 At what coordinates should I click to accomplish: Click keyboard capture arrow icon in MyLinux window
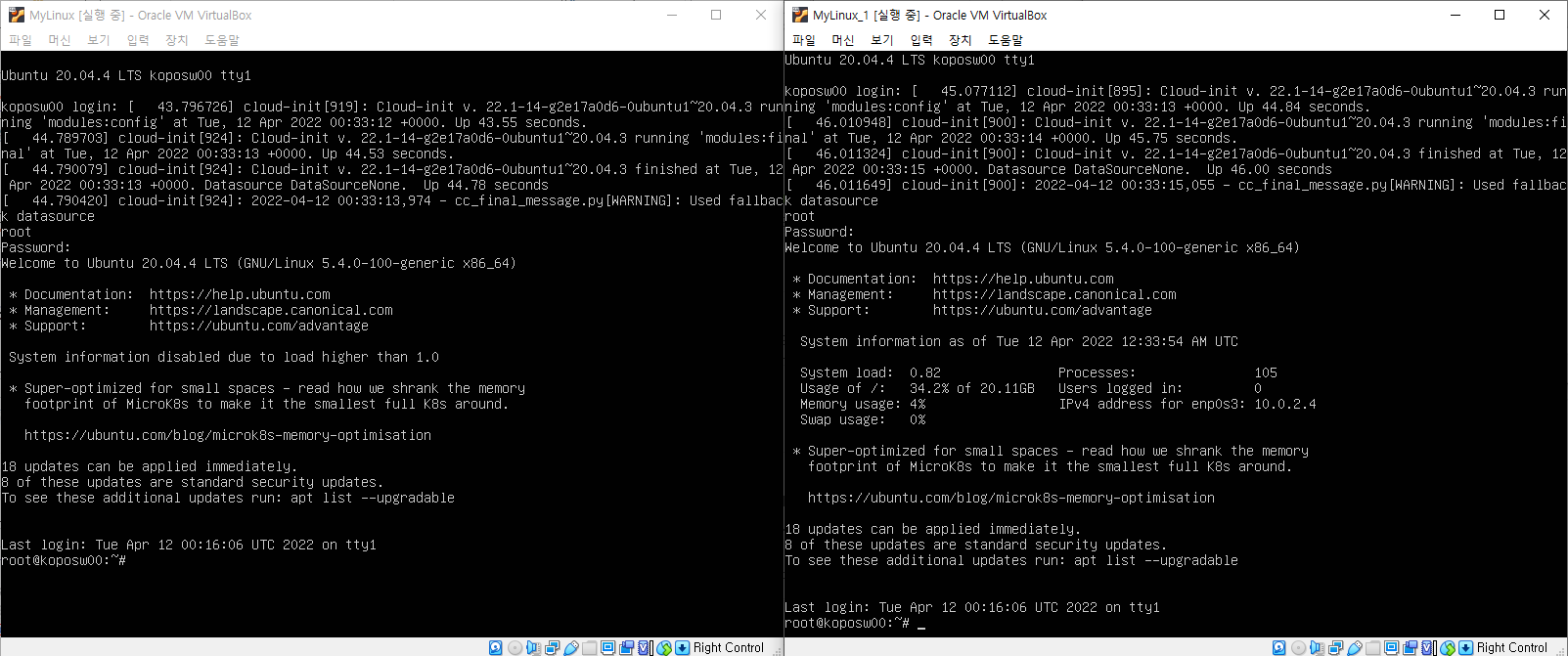tap(683, 647)
